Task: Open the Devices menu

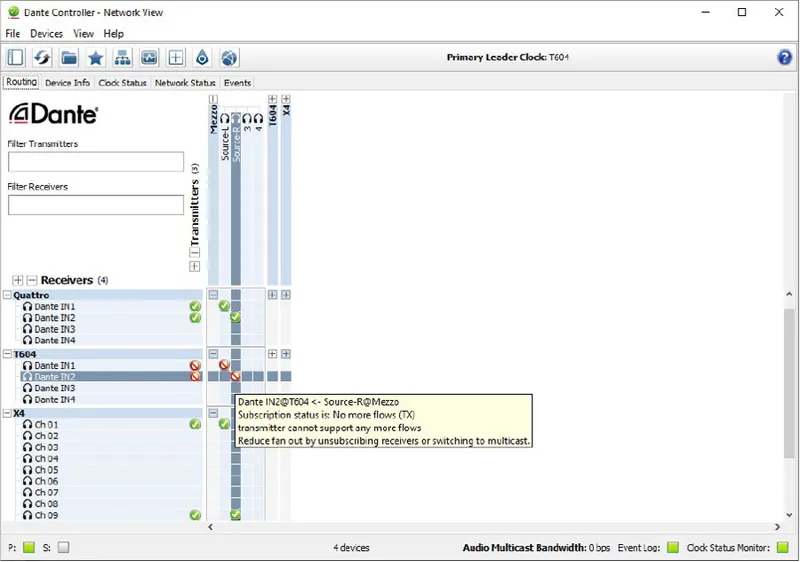Action: point(46,34)
